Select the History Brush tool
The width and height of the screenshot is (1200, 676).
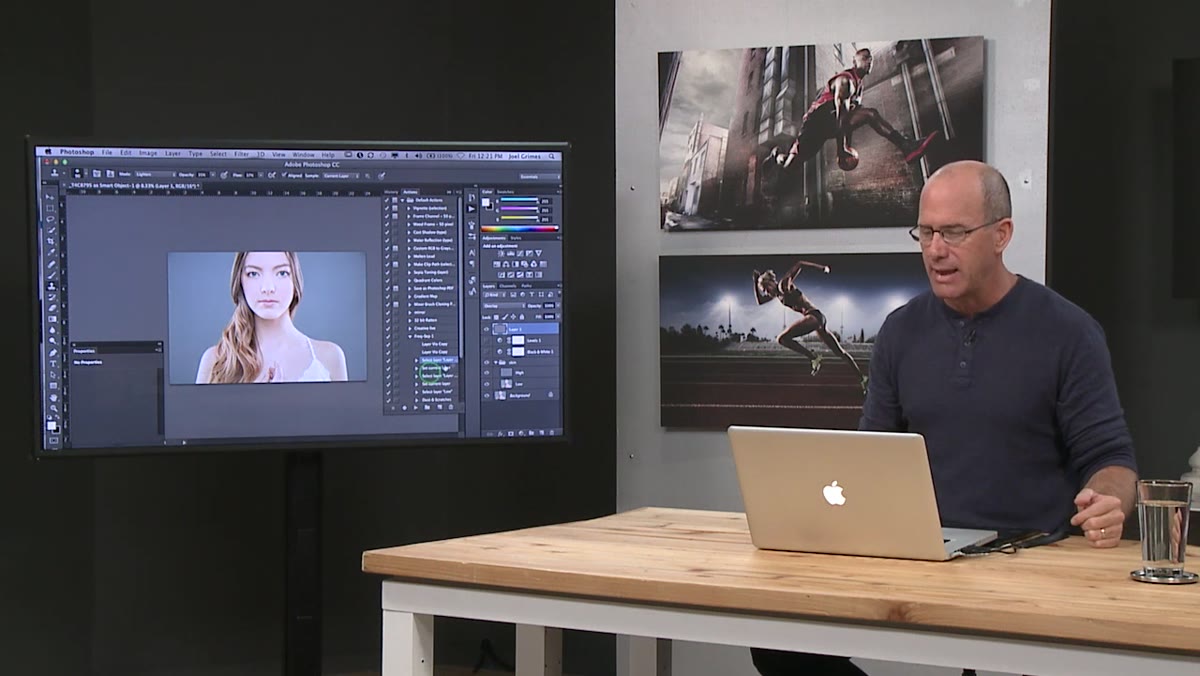(52, 297)
